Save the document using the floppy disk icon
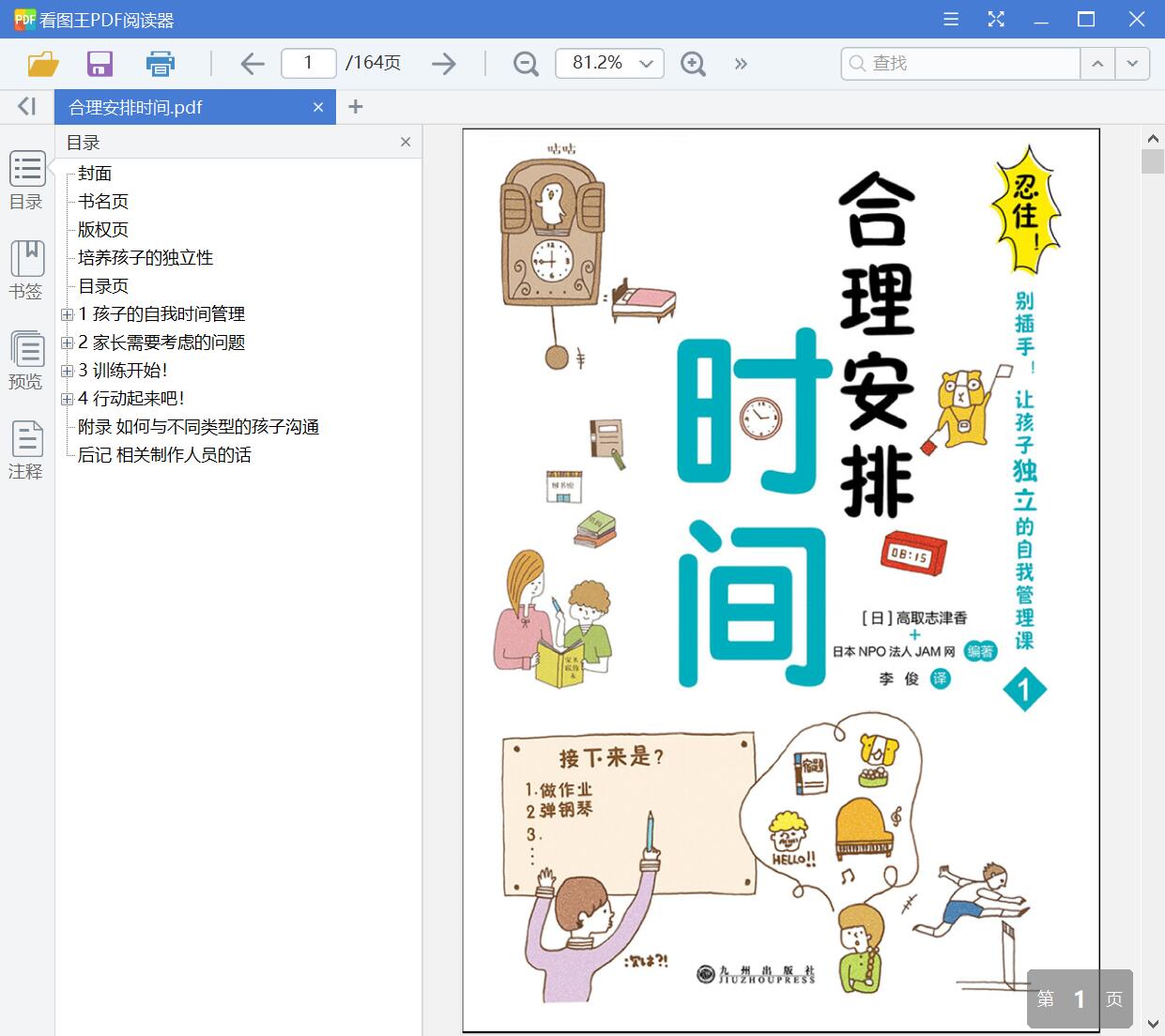1165x1036 pixels. point(100,64)
